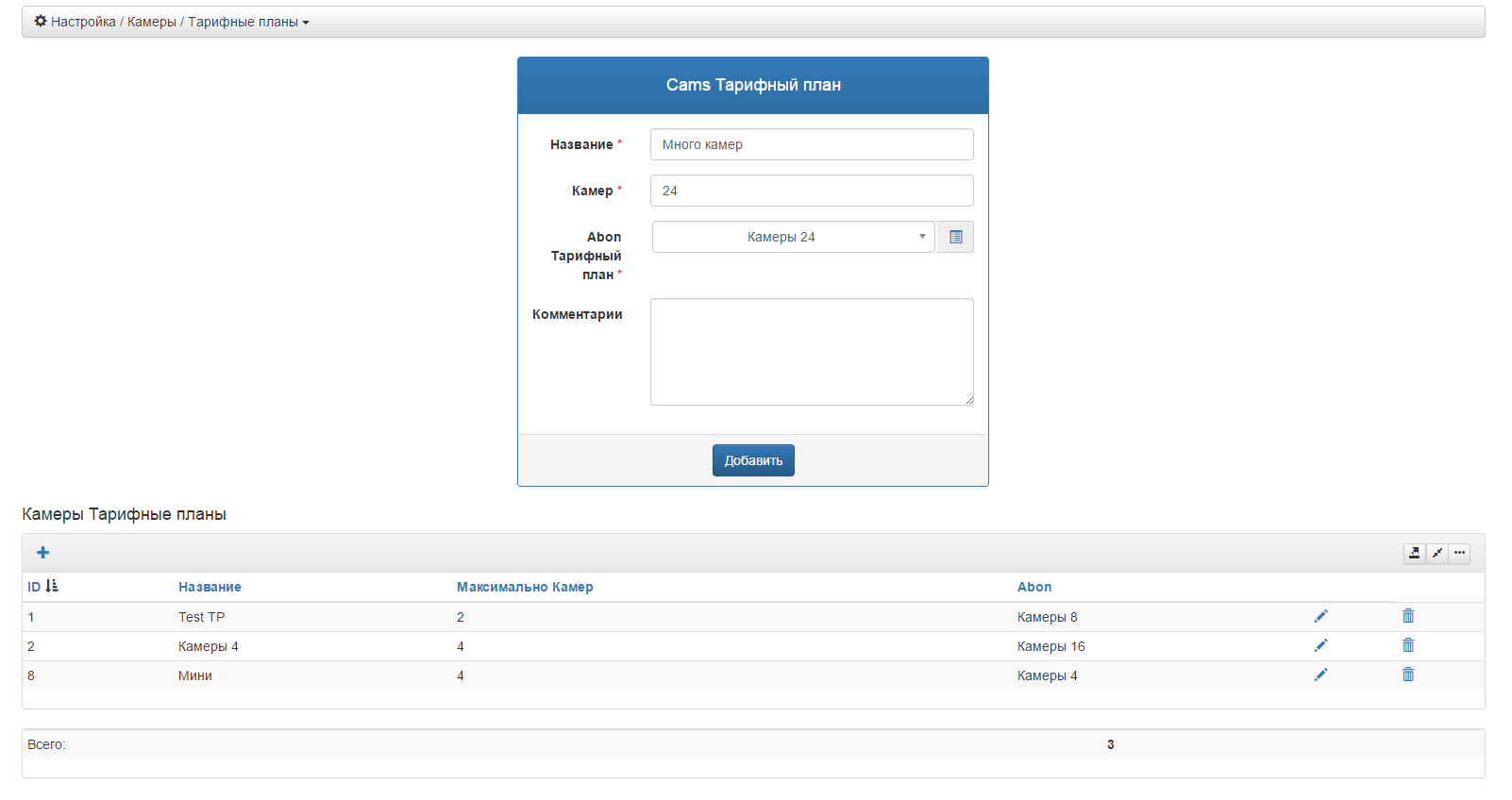Expand the Тарифные планы breadcrumb menu
The height and width of the screenshot is (800, 1512).
[x=248, y=22]
